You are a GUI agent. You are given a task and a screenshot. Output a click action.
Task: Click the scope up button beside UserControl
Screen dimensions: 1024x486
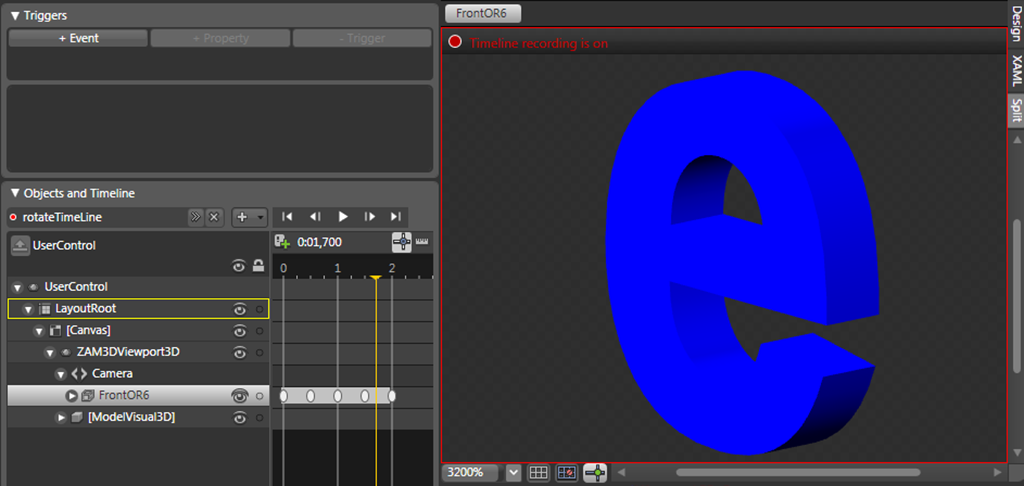coord(20,246)
